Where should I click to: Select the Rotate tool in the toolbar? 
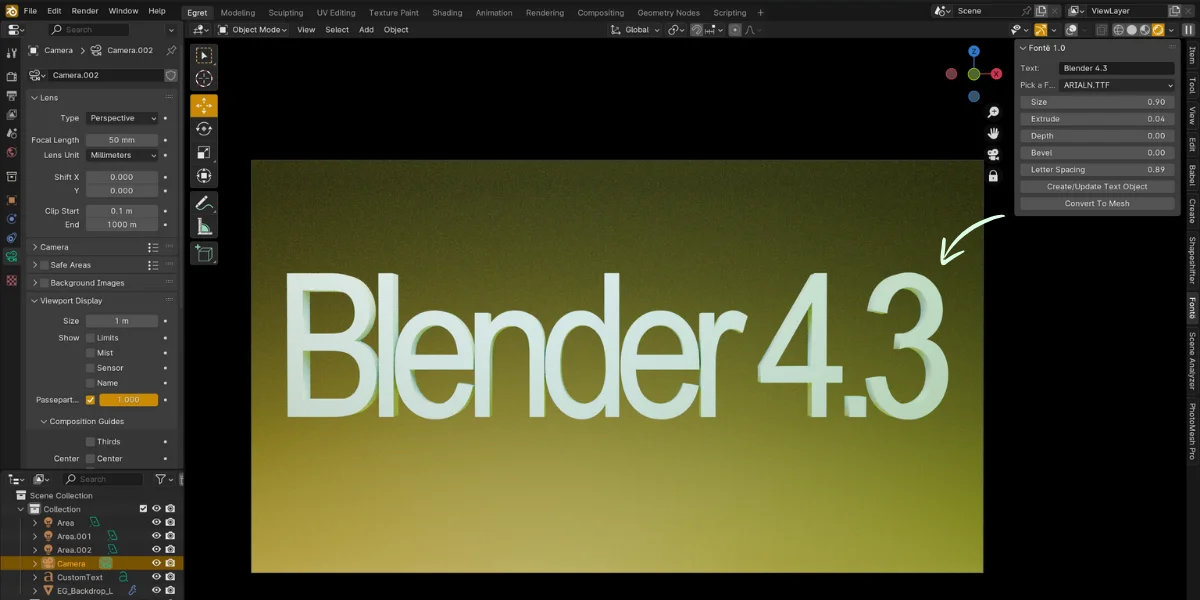tap(204, 128)
